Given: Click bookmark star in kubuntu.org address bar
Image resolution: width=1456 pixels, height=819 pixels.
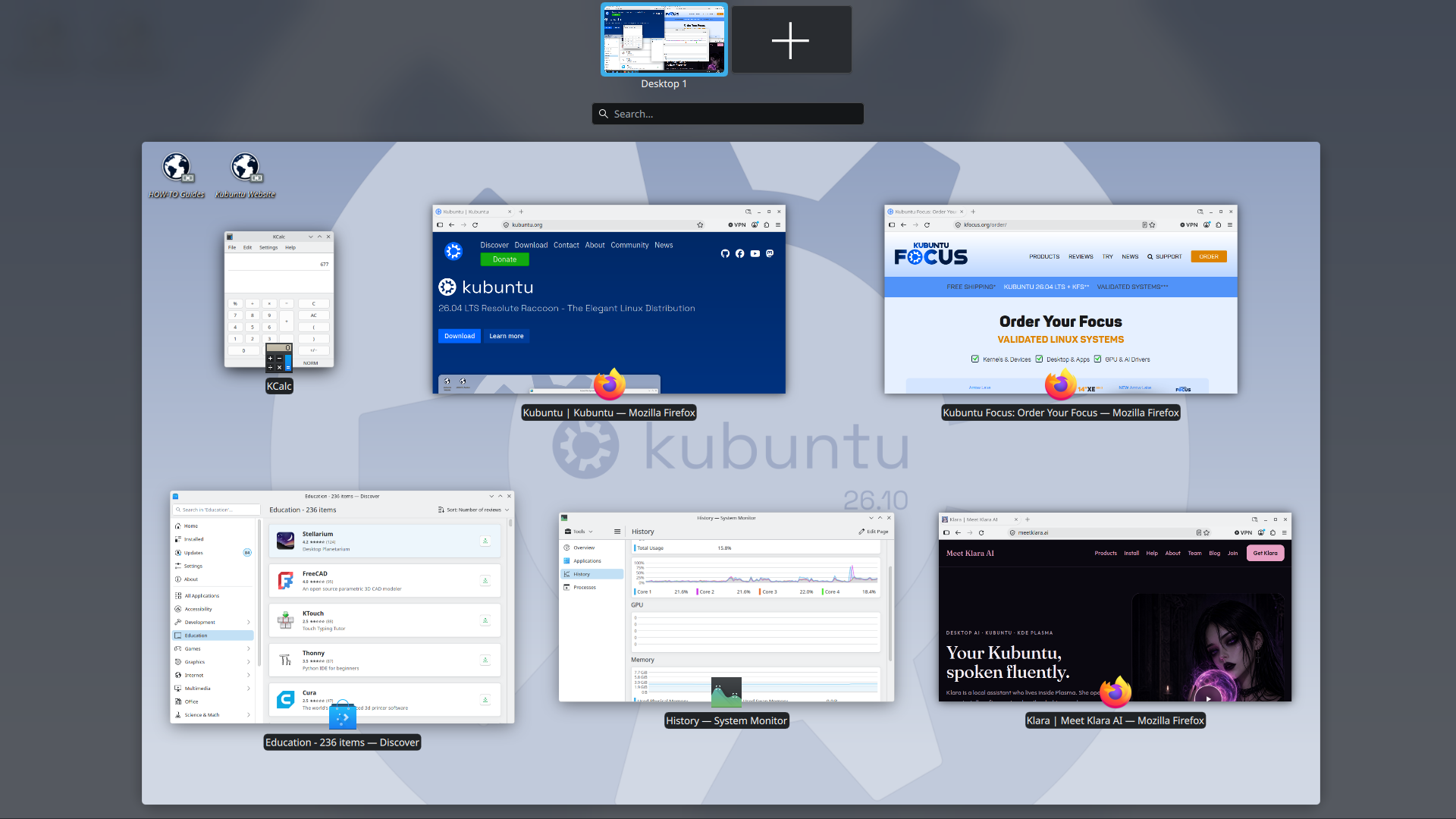Looking at the screenshot, I should [700, 224].
